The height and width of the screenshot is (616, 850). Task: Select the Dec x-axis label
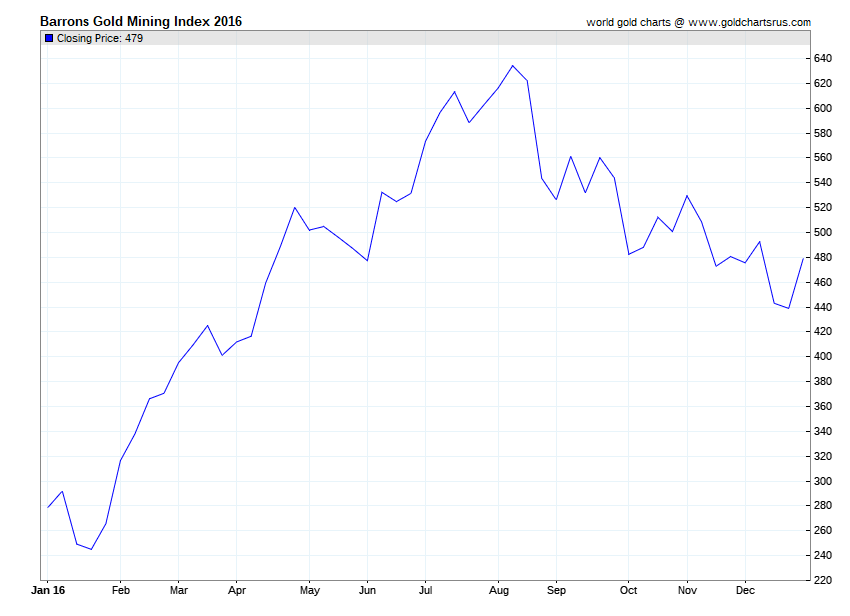pyautogui.click(x=745, y=590)
